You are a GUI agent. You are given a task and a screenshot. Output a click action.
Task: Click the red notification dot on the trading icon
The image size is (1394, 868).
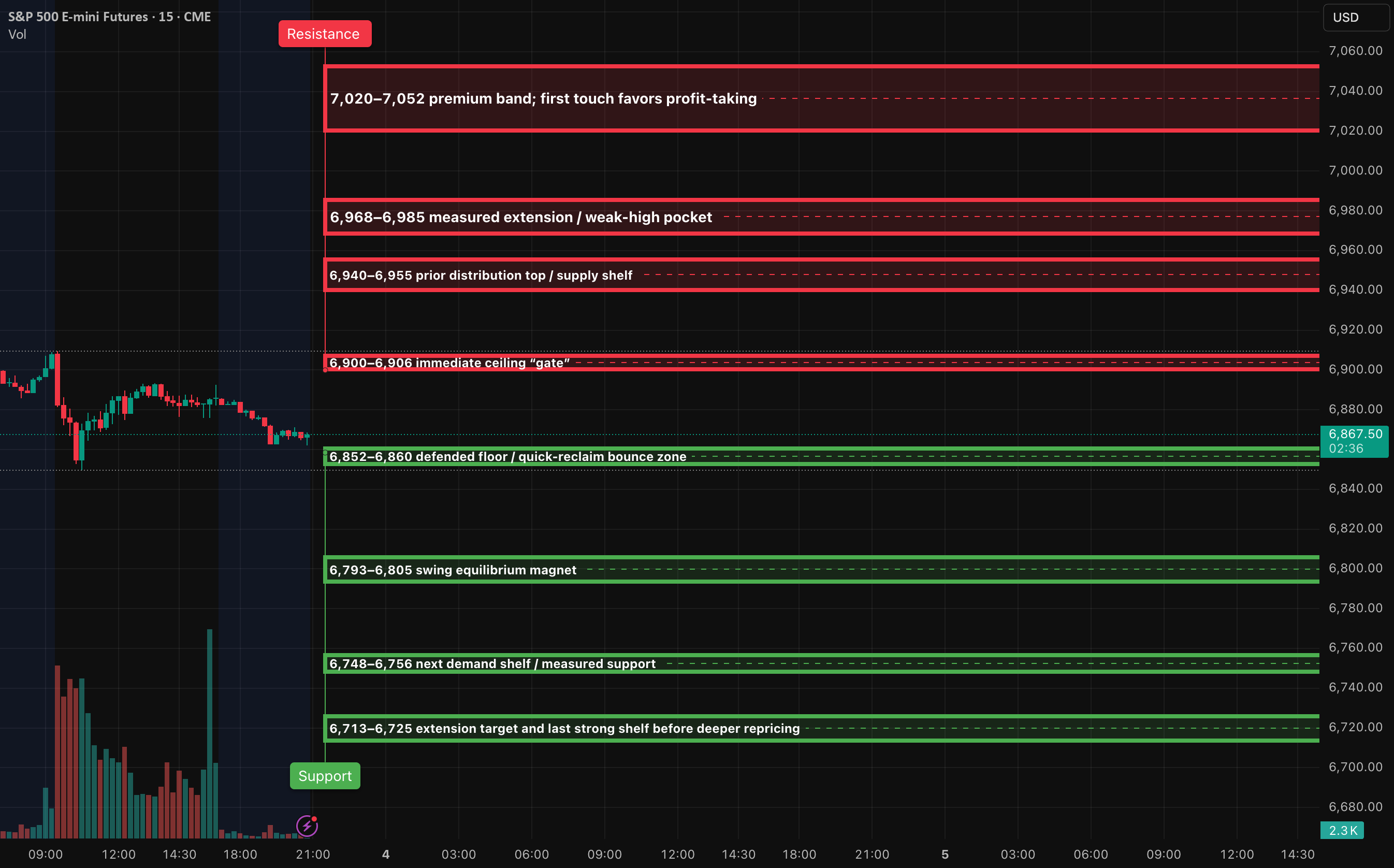click(x=315, y=819)
